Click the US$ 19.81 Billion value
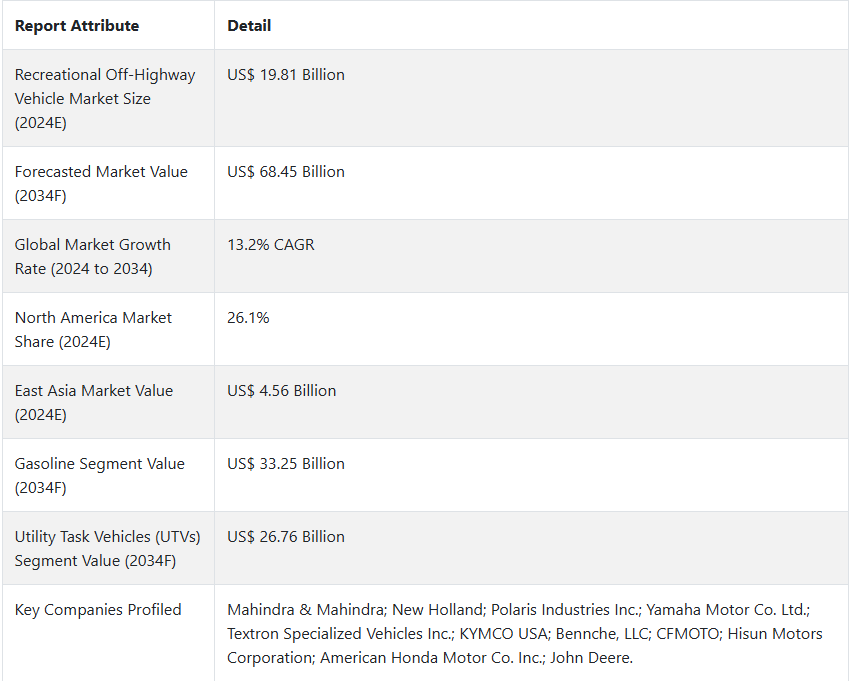 [x=286, y=75]
